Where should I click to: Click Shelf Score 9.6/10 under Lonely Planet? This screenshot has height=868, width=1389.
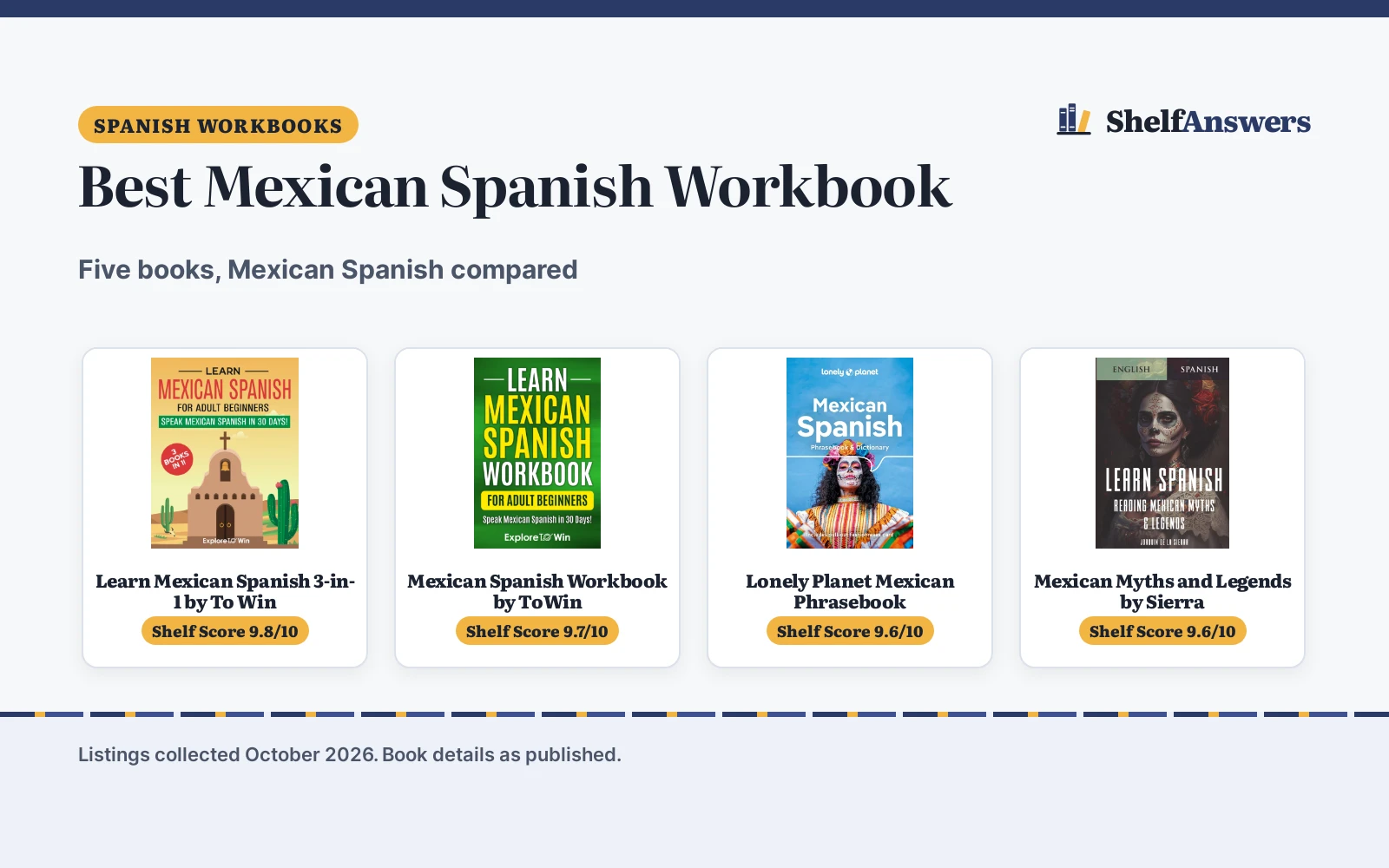[850, 631]
